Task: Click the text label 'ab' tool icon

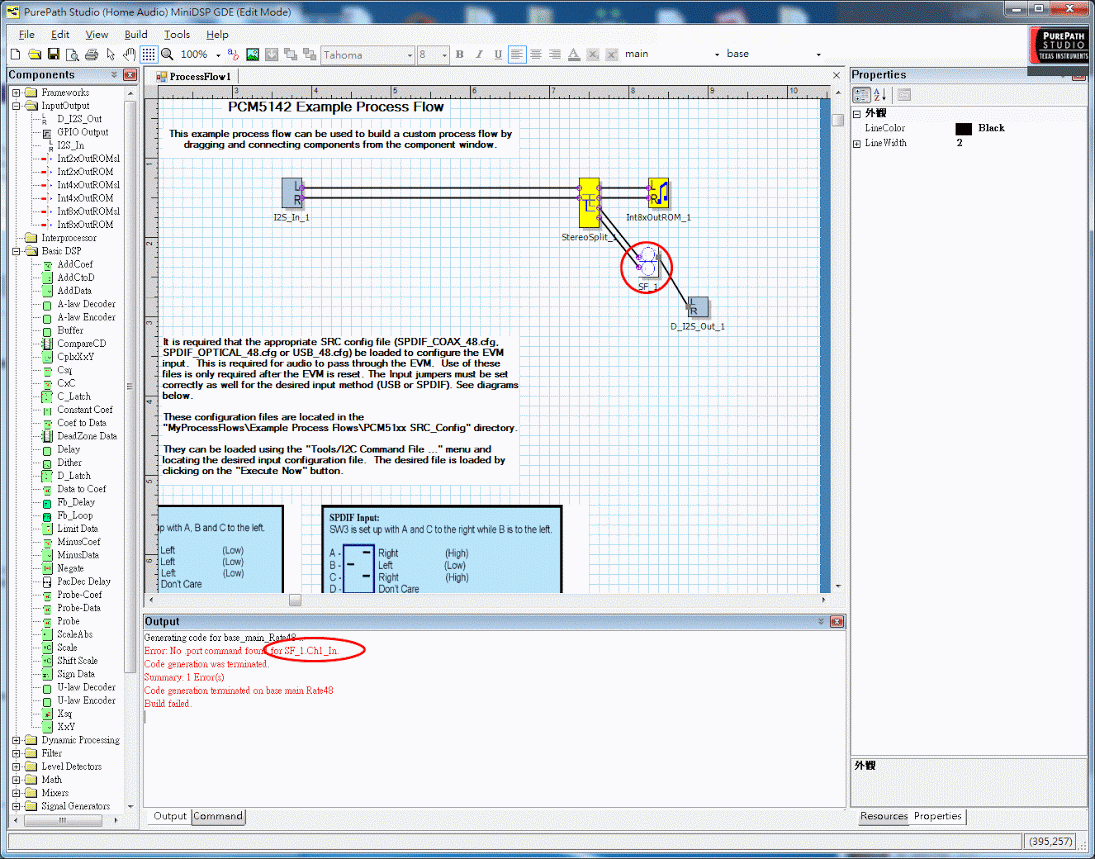Action: [233, 54]
